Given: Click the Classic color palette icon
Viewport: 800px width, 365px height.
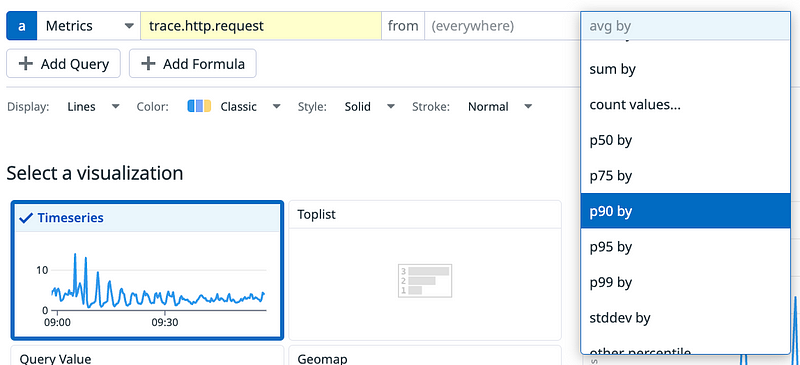Looking at the screenshot, I should 199,106.
